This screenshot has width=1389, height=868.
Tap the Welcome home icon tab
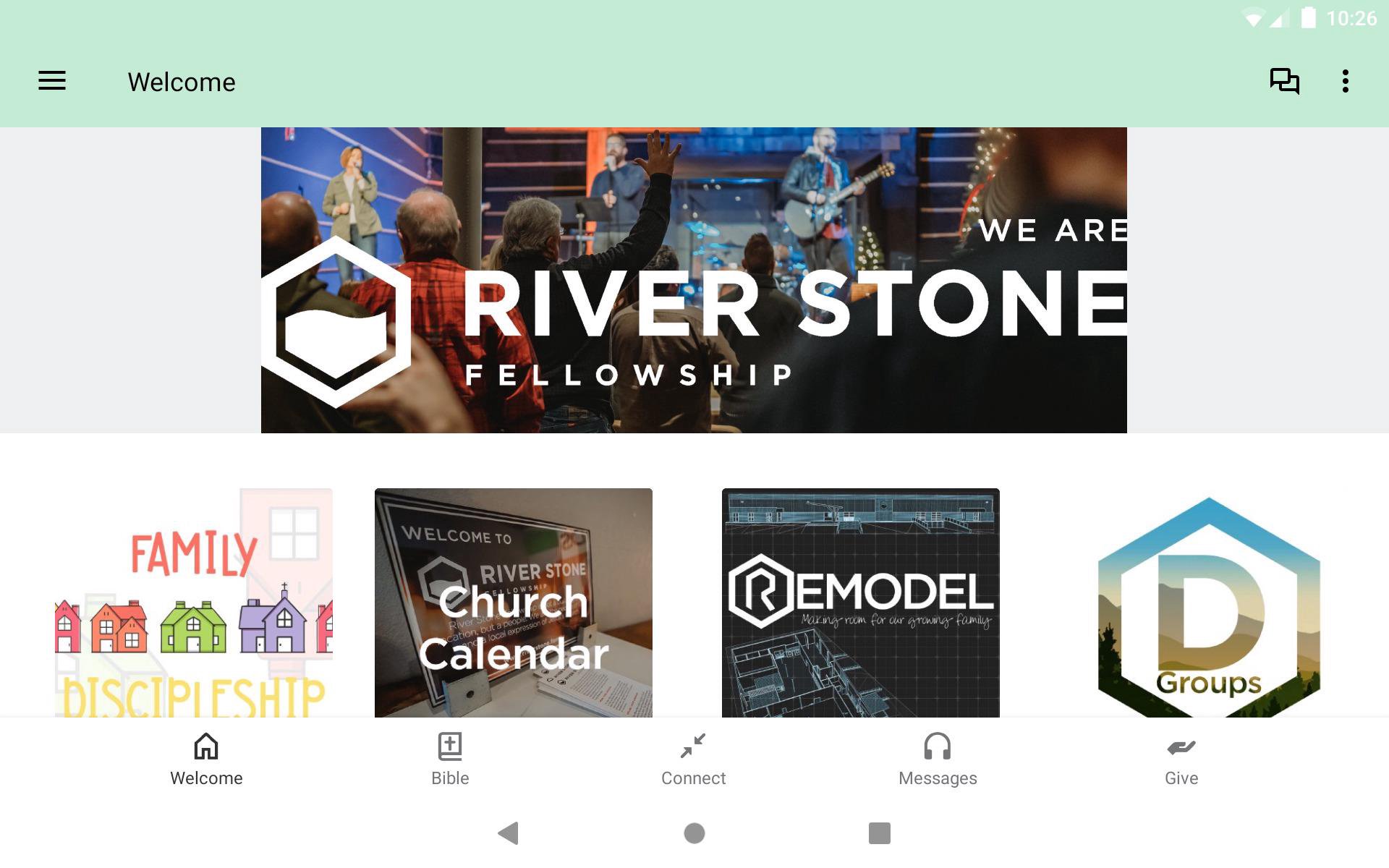coord(206,746)
